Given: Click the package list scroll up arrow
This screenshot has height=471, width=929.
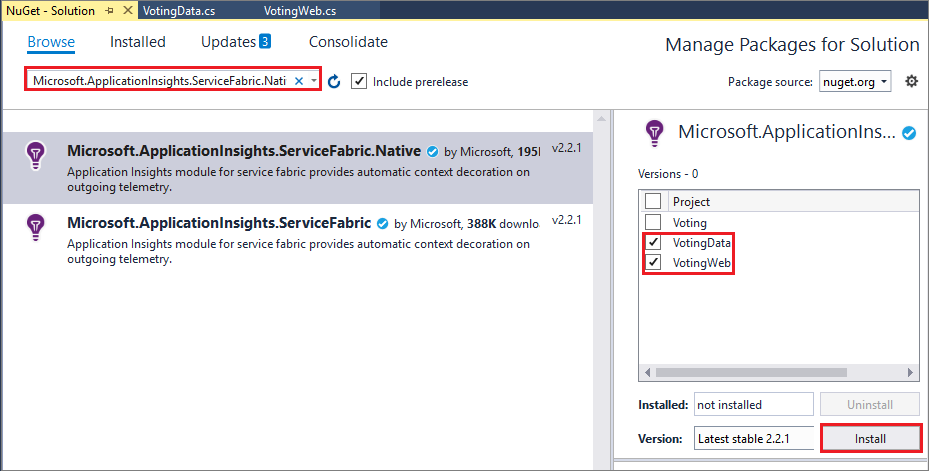Looking at the screenshot, I should [601, 118].
